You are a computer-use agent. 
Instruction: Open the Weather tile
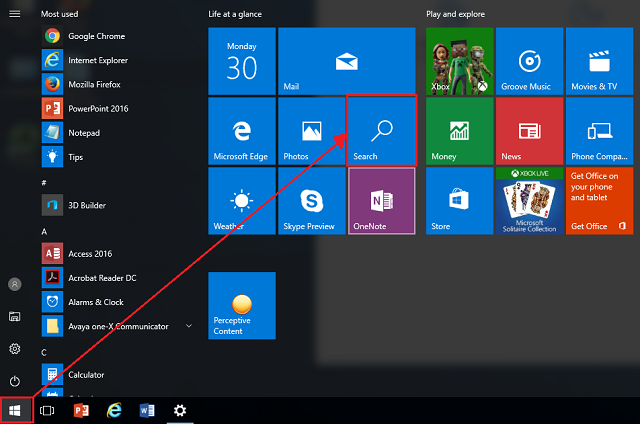click(x=242, y=201)
